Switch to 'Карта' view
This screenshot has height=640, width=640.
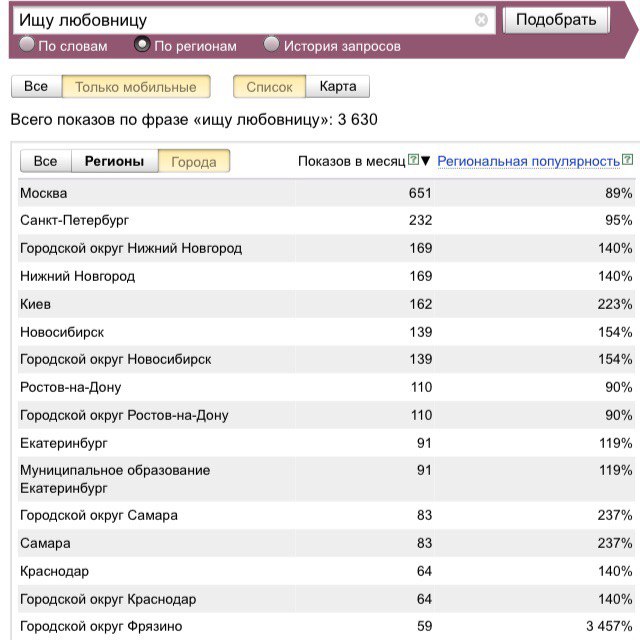coord(338,87)
